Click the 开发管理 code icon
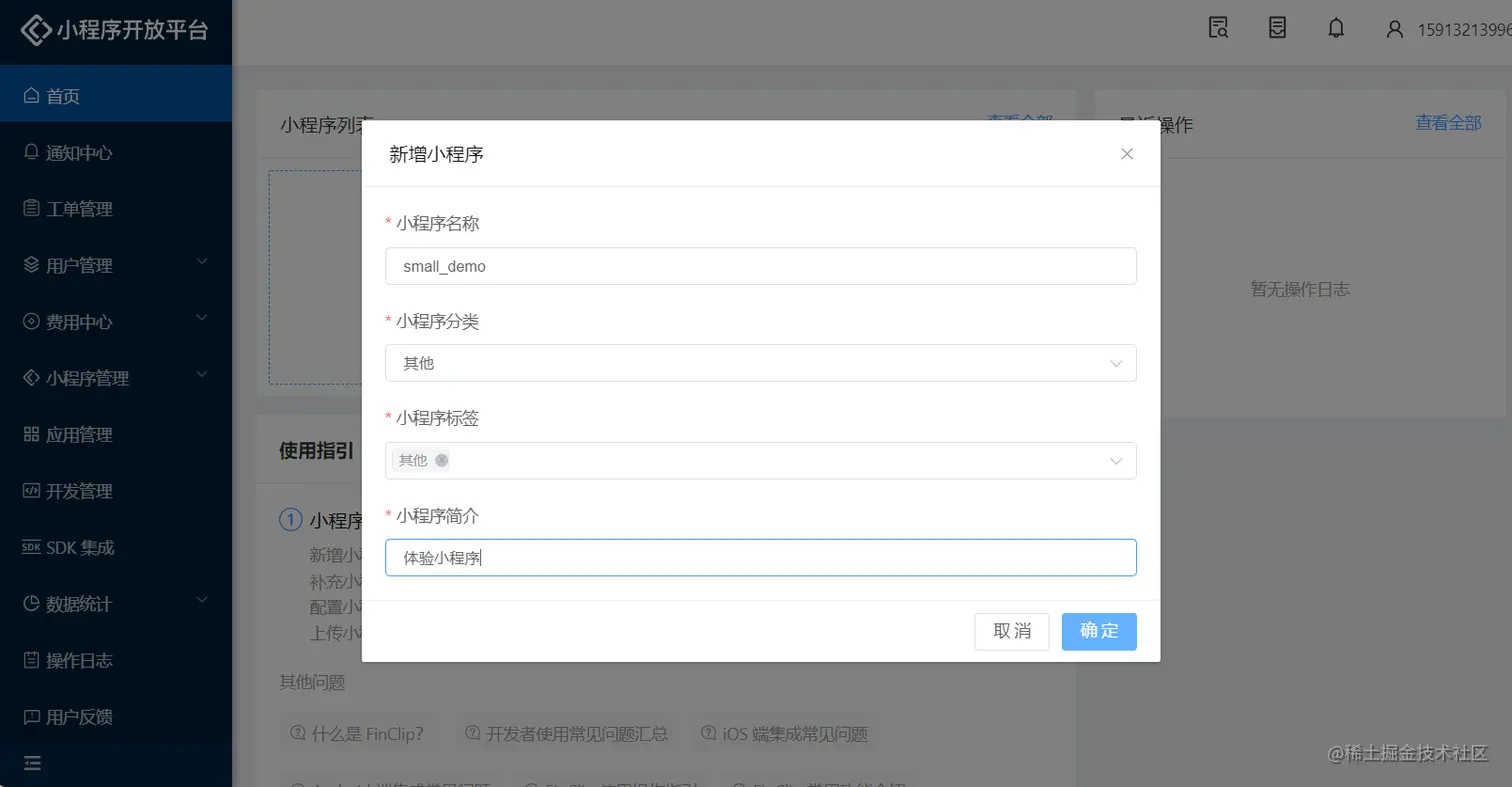Screen dimensions: 1512x787 pos(32,491)
